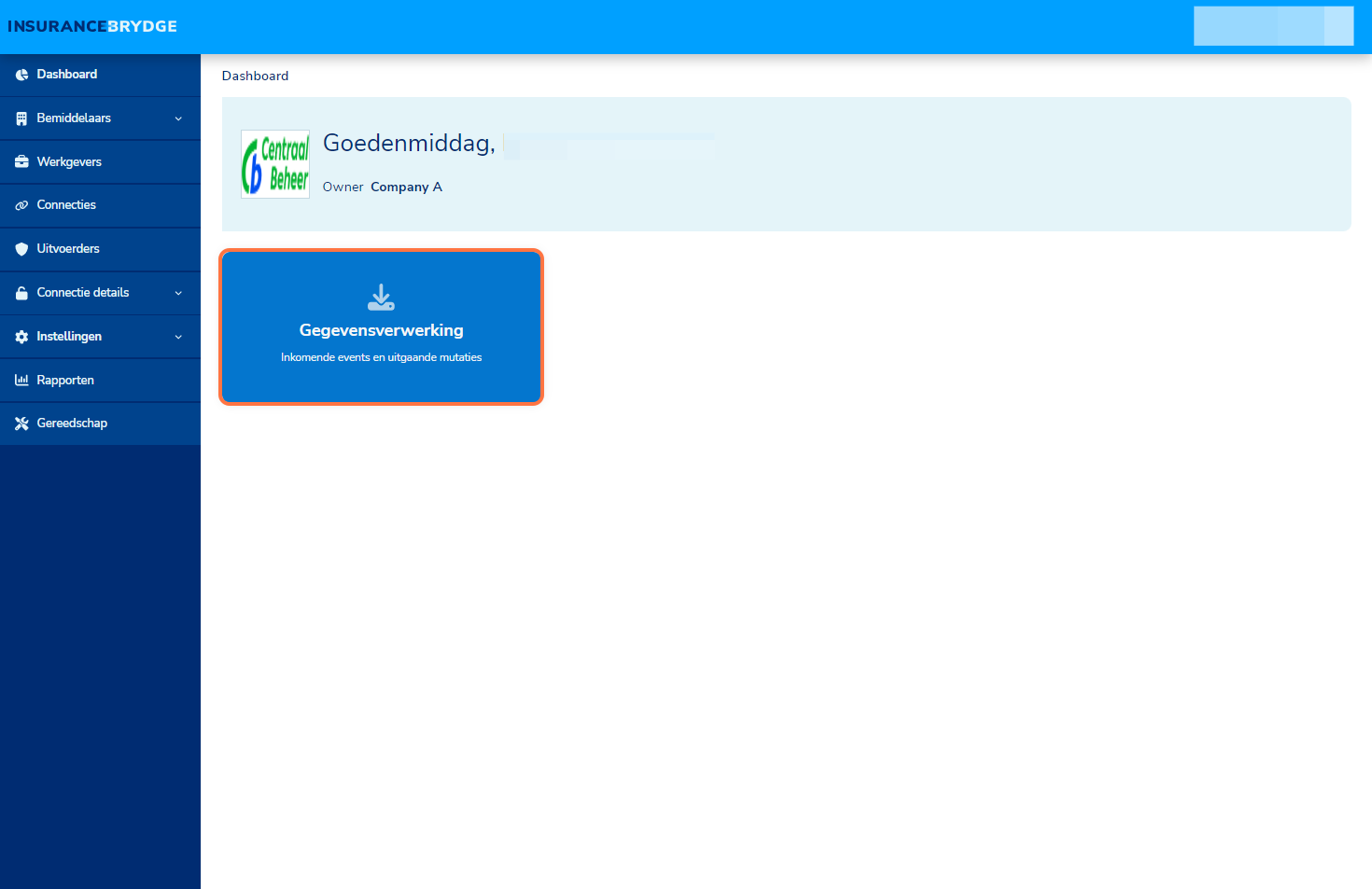Expand the Connectie details chevron

tap(178, 293)
